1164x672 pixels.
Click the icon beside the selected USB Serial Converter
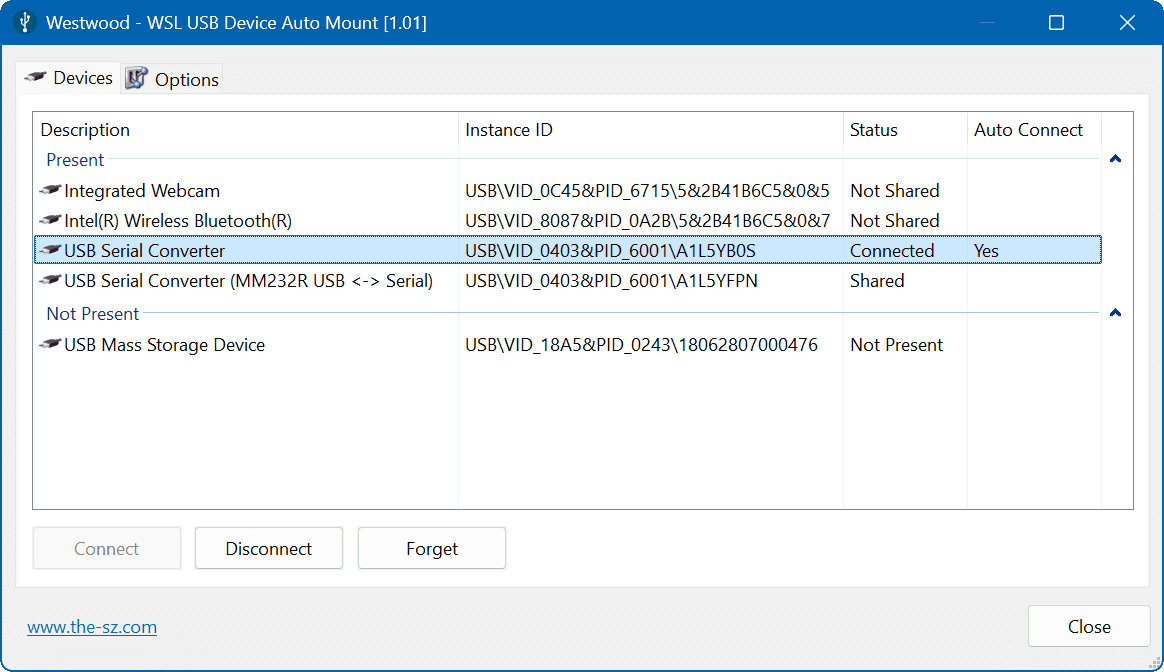[x=50, y=250]
